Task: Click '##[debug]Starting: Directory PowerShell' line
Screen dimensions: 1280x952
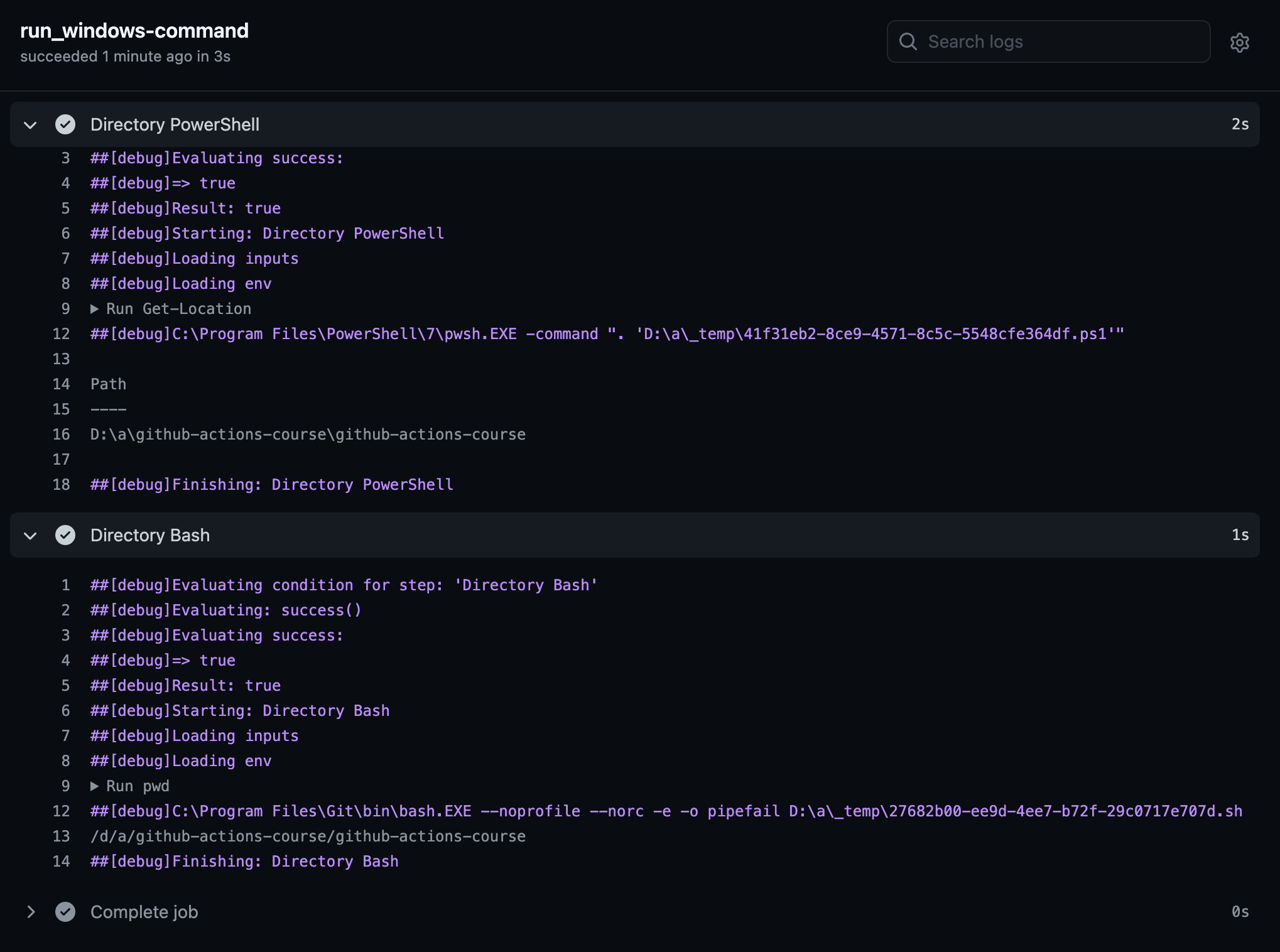Action: click(268, 234)
